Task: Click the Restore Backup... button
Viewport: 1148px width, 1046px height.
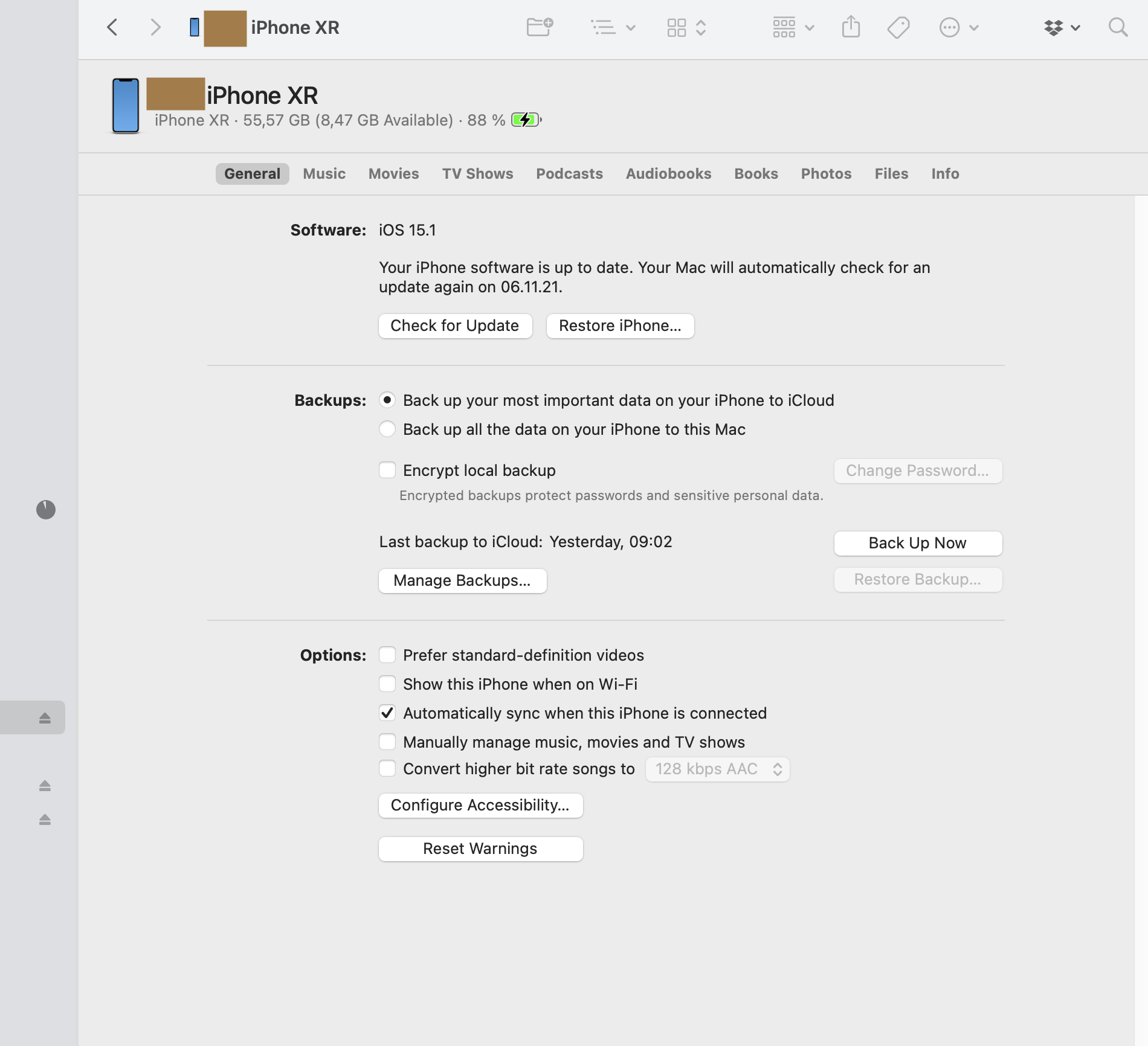Action: click(918, 579)
